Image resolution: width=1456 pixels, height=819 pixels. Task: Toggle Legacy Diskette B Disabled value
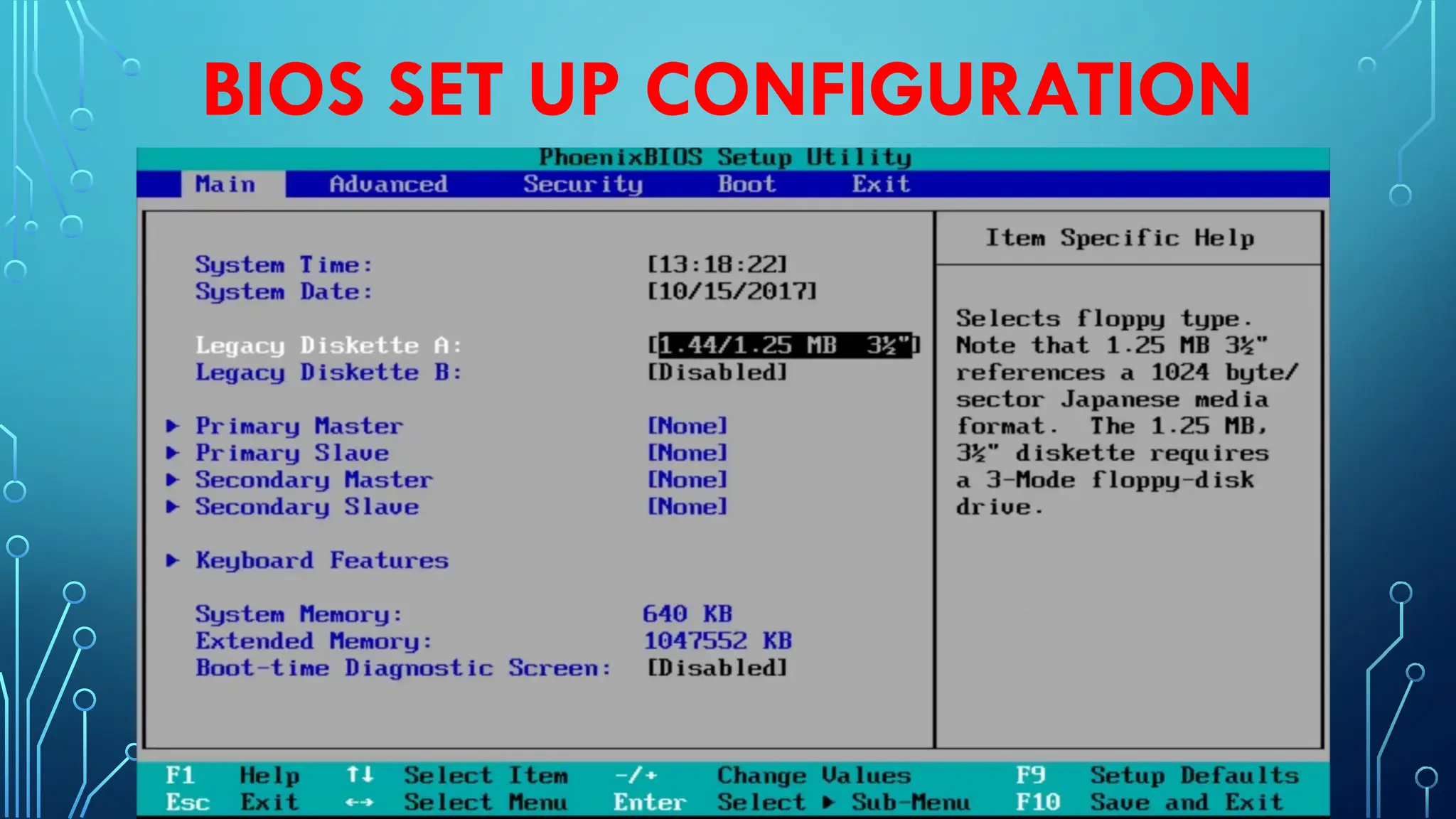pos(717,373)
